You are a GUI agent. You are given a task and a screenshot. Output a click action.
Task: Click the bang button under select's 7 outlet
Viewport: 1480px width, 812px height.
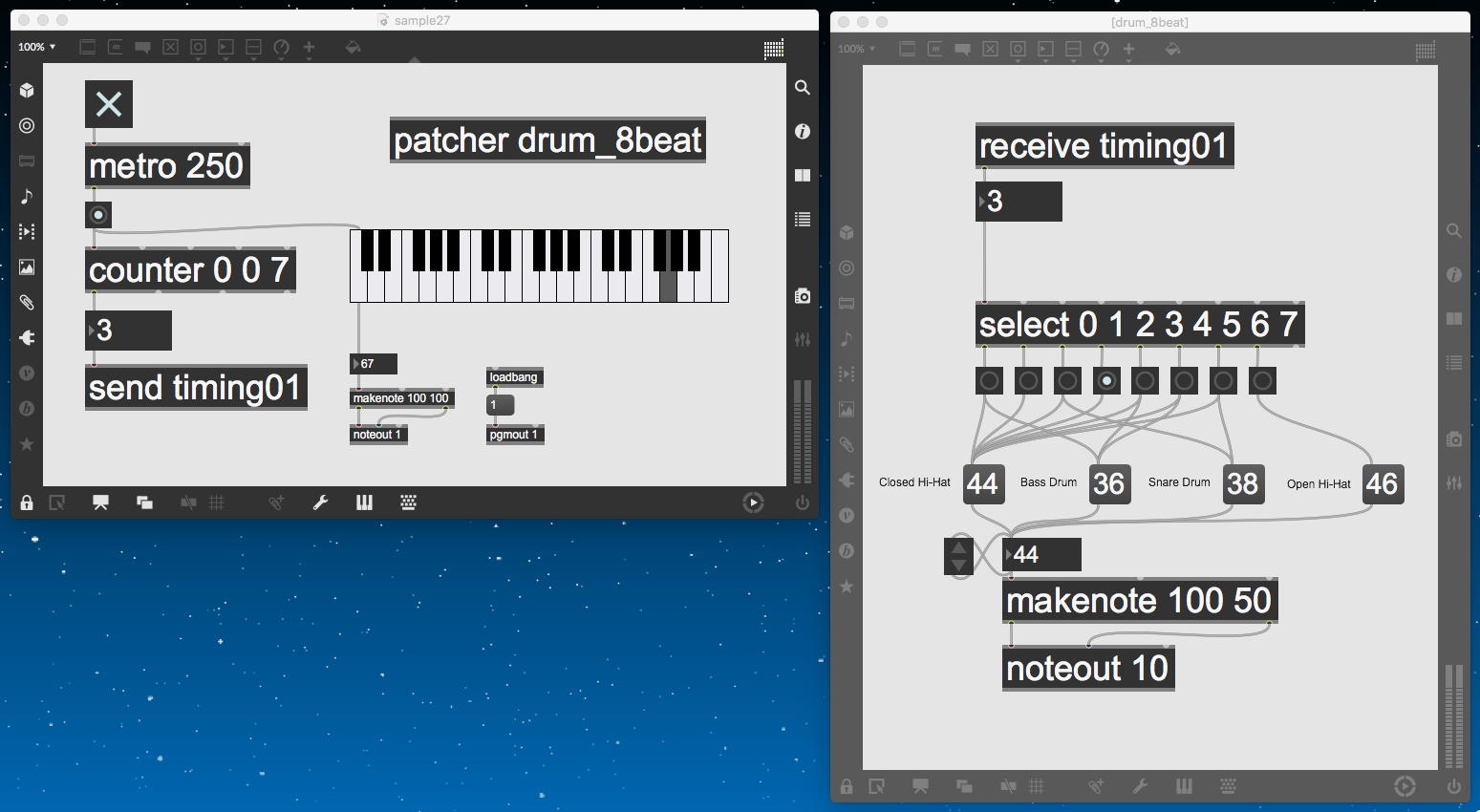[x=1262, y=380]
